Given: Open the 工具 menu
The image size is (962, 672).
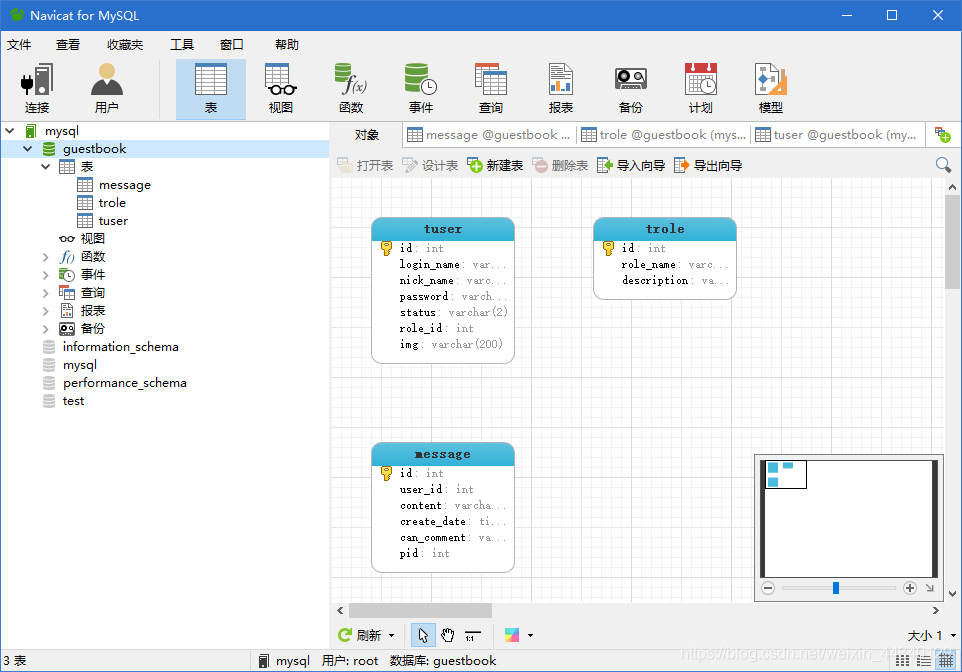Looking at the screenshot, I should [182, 44].
